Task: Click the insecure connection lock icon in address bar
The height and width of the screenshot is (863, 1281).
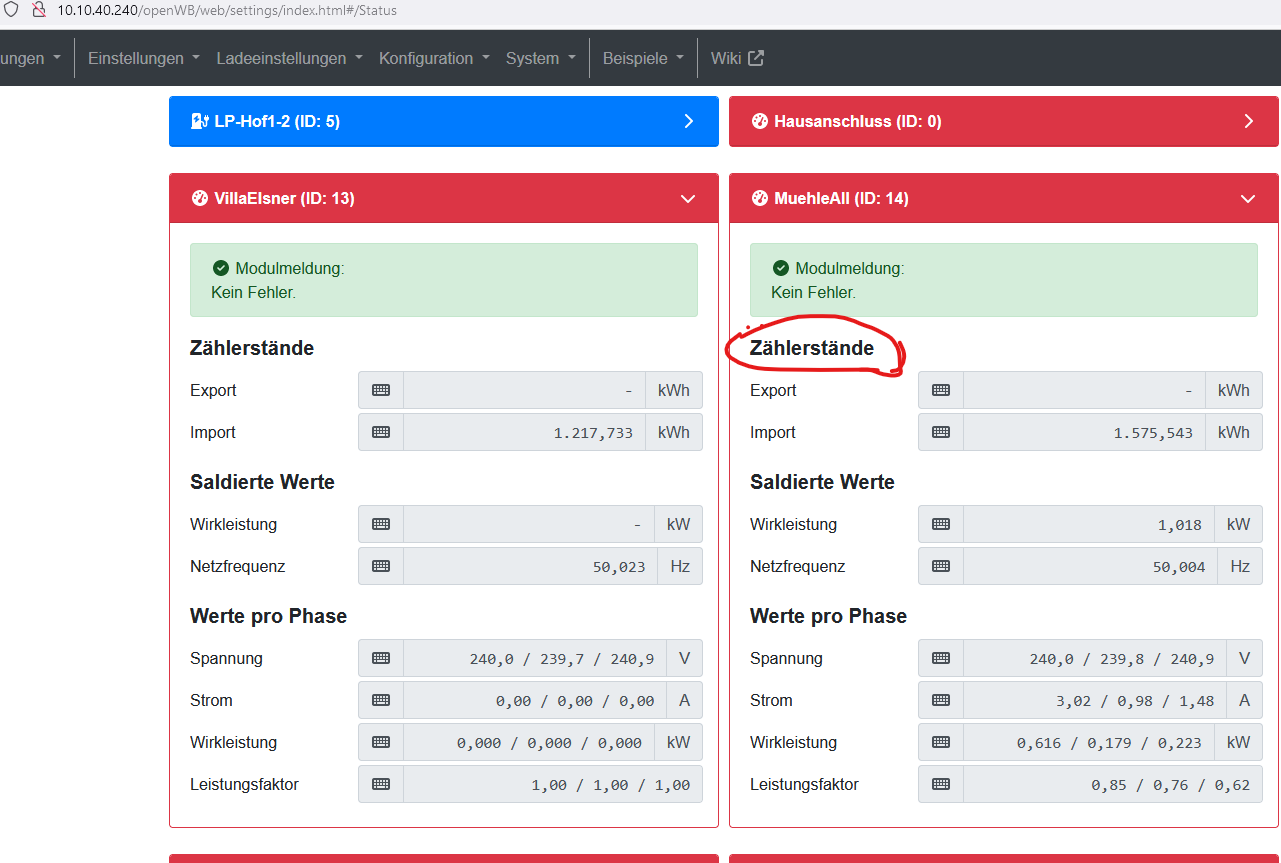Action: pyautogui.click(x=39, y=10)
